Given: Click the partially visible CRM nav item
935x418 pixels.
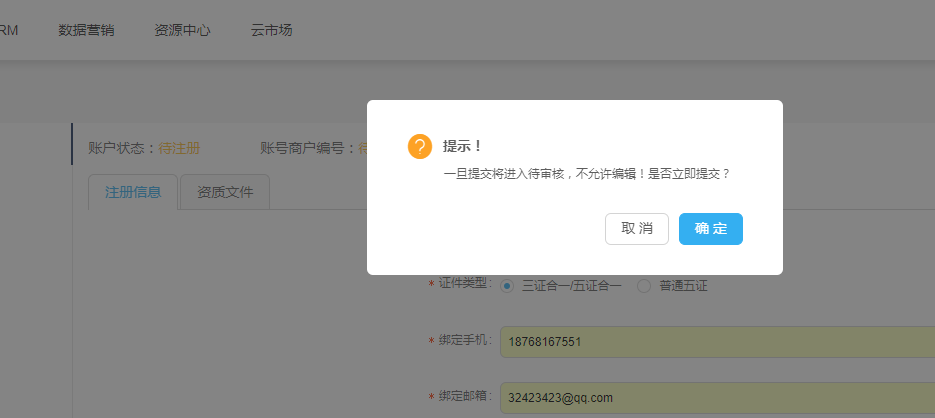Looking at the screenshot, I should 8,30.
